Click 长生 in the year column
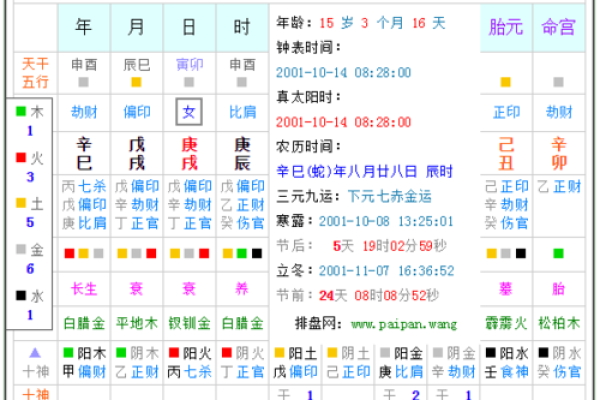 coord(84,289)
